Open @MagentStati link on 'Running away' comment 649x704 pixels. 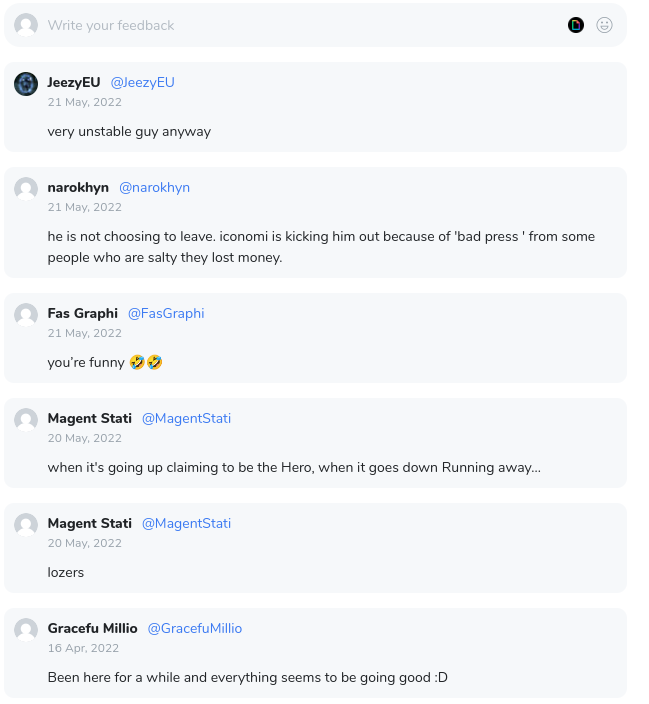click(x=186, y=418)
